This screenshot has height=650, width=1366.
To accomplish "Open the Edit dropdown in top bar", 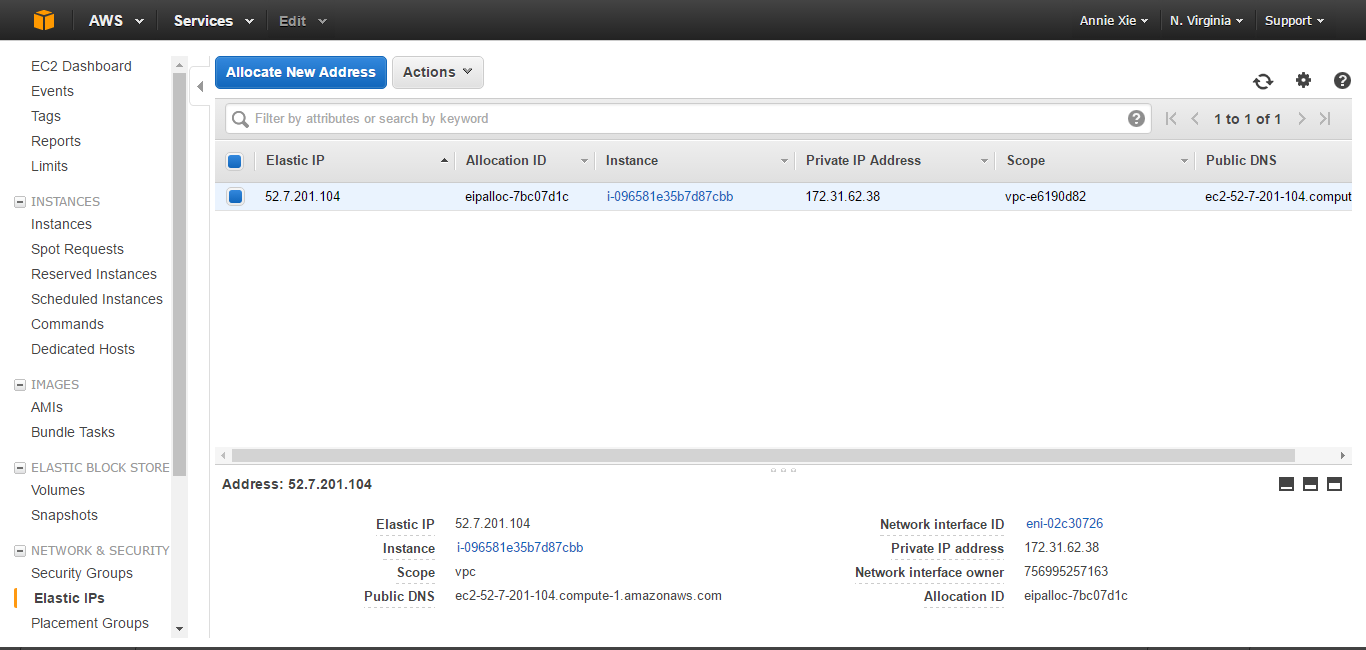I will (302, 20).
